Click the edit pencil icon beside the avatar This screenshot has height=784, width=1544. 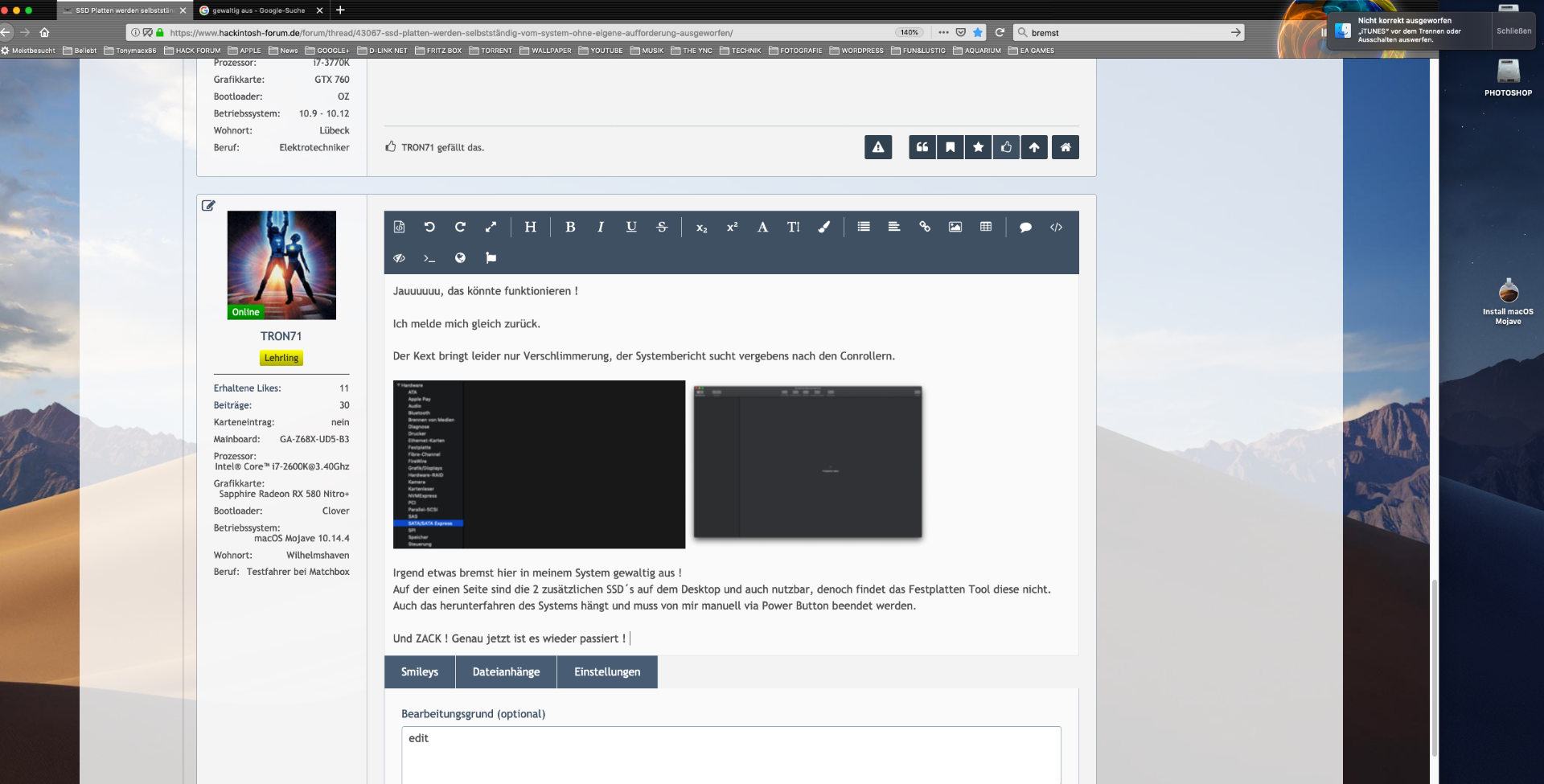(x=208, y=206)
